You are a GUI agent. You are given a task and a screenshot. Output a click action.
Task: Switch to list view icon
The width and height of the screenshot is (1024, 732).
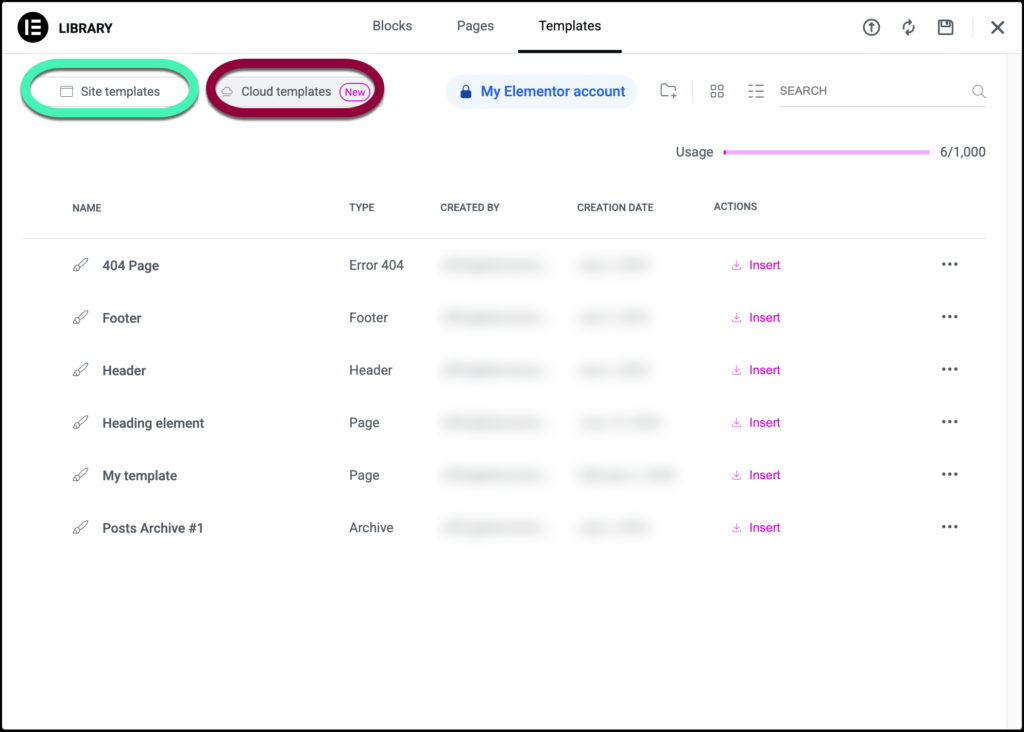pos(756,91)
